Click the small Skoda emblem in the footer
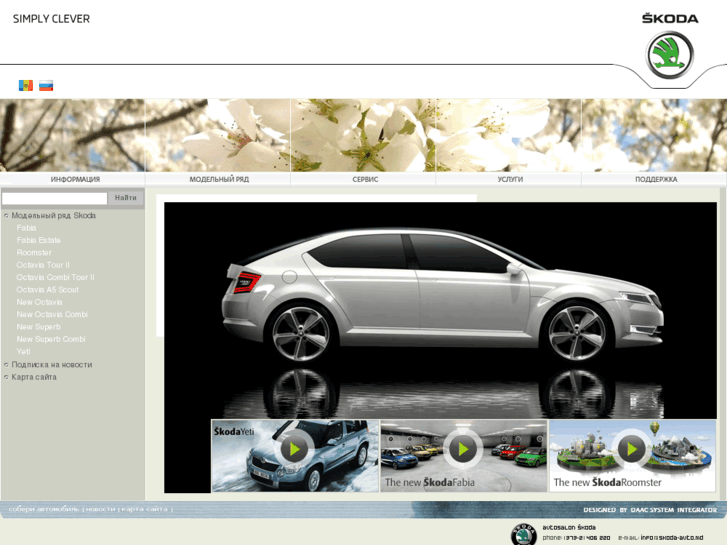 point(523,534)
